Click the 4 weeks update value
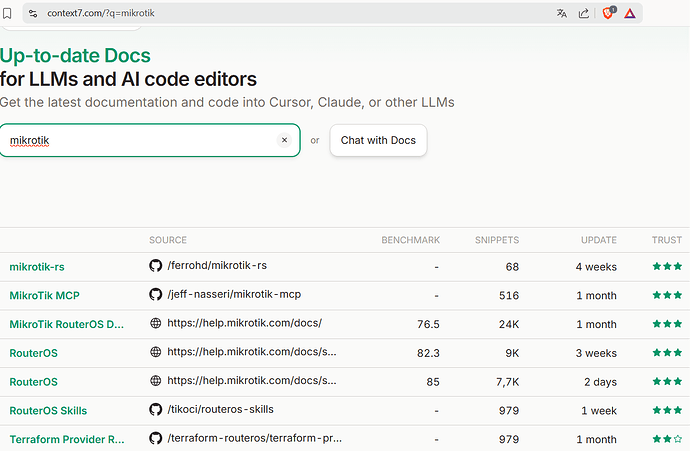 pos(596,267)
